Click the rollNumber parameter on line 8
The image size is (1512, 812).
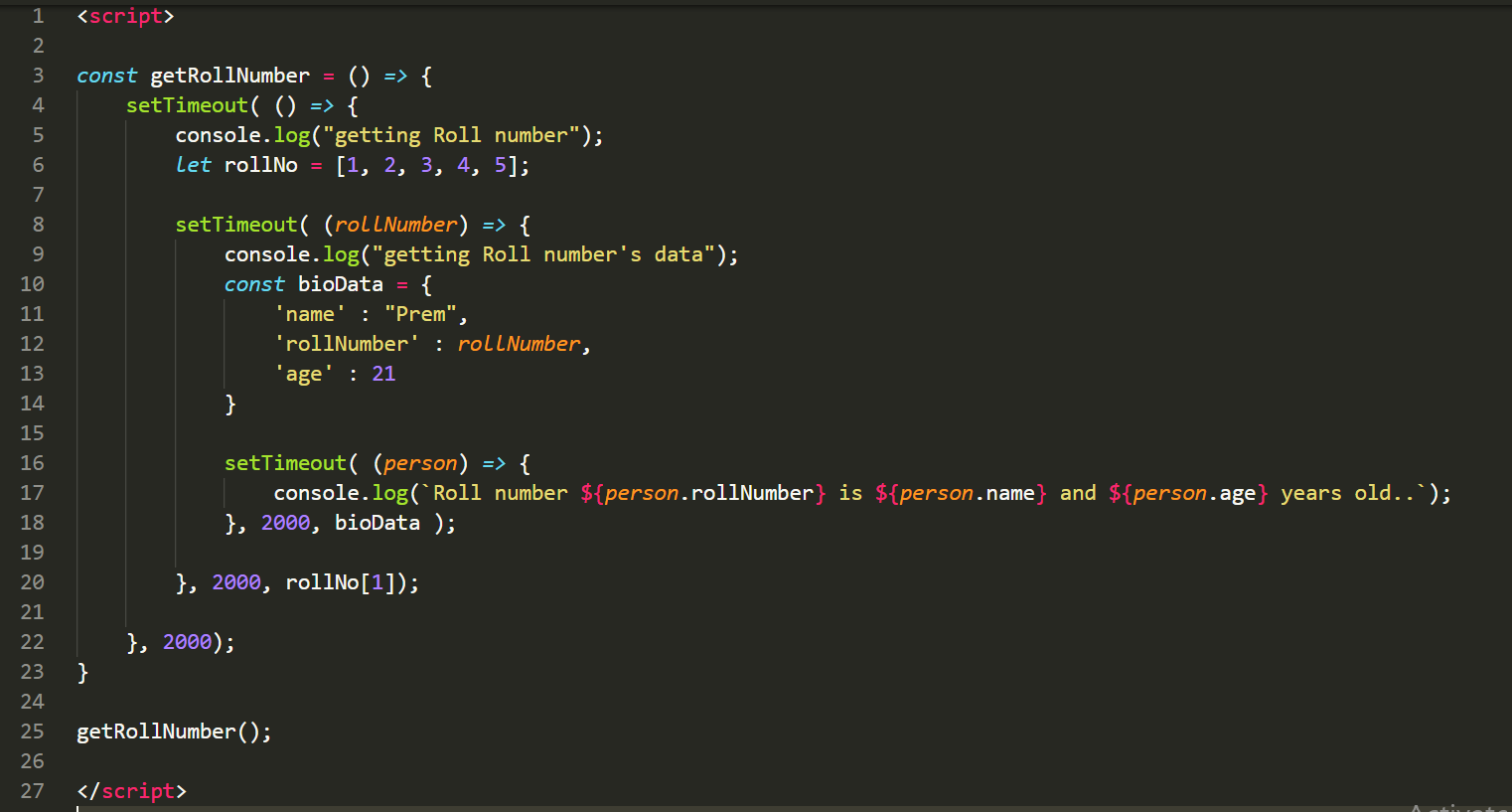395,225
